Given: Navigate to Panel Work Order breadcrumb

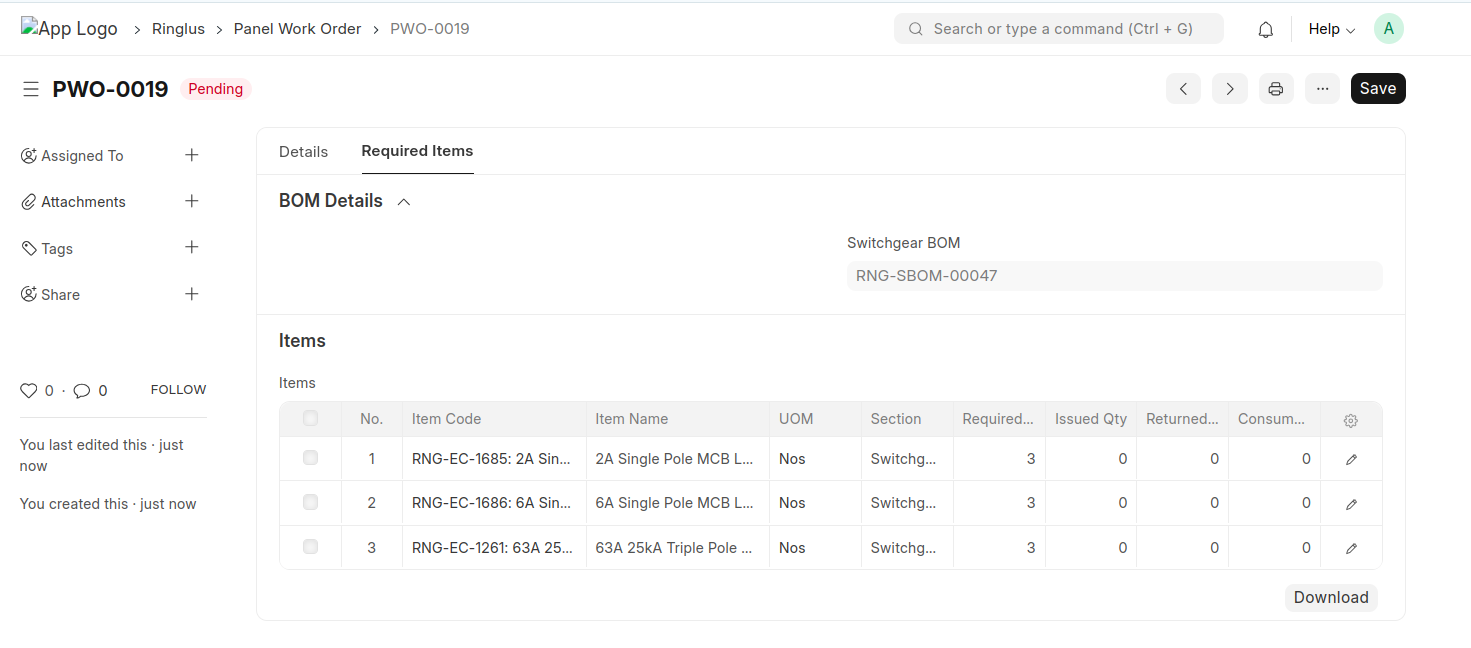Looking at the screenshot, I should click(x=297, y=29).
